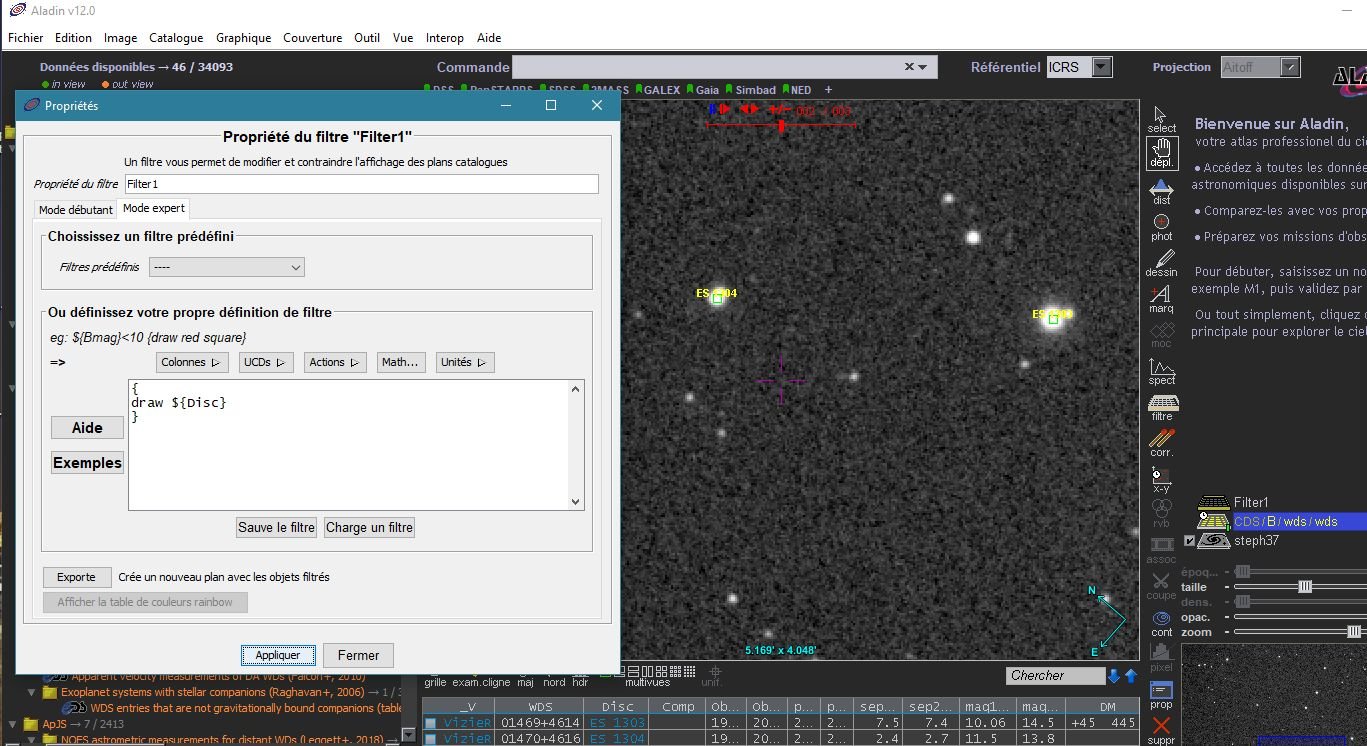
Task: Open the 'Colonnes' column list button
Action: 192,362
